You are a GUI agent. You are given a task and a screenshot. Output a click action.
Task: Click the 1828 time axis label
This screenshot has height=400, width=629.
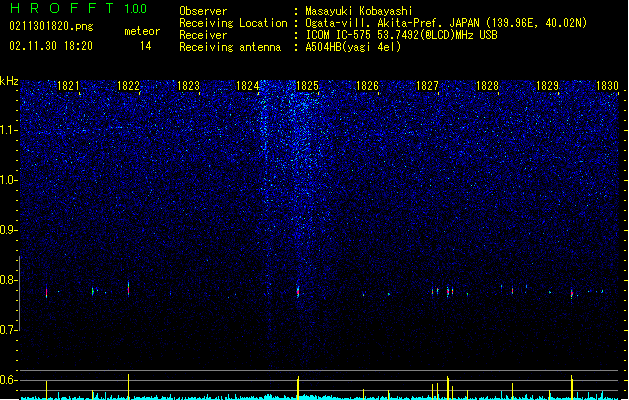[487, 86]
